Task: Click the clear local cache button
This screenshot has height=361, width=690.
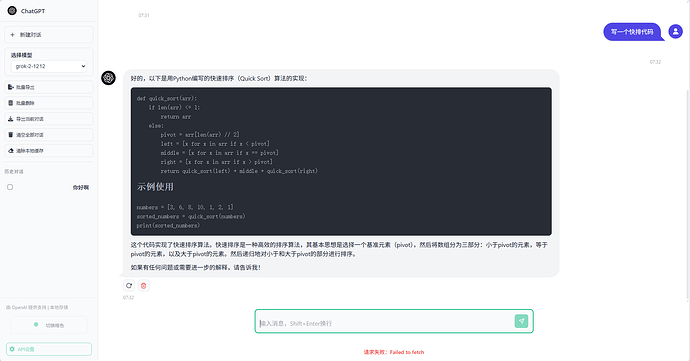Action: point(49,151)
